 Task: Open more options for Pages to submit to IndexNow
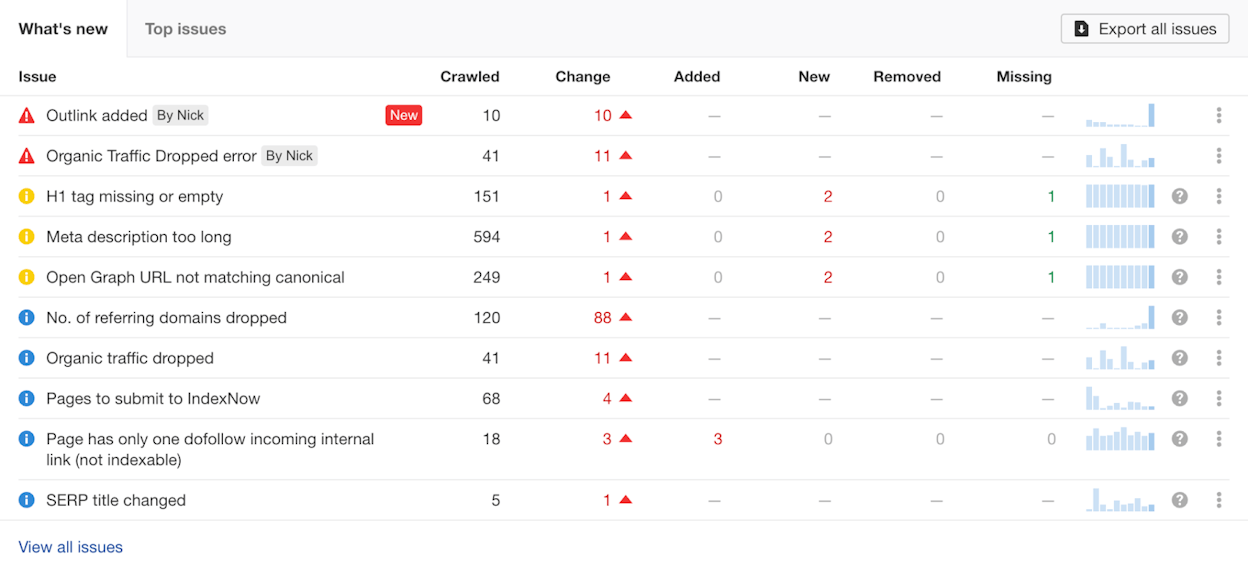point(1219,398)
